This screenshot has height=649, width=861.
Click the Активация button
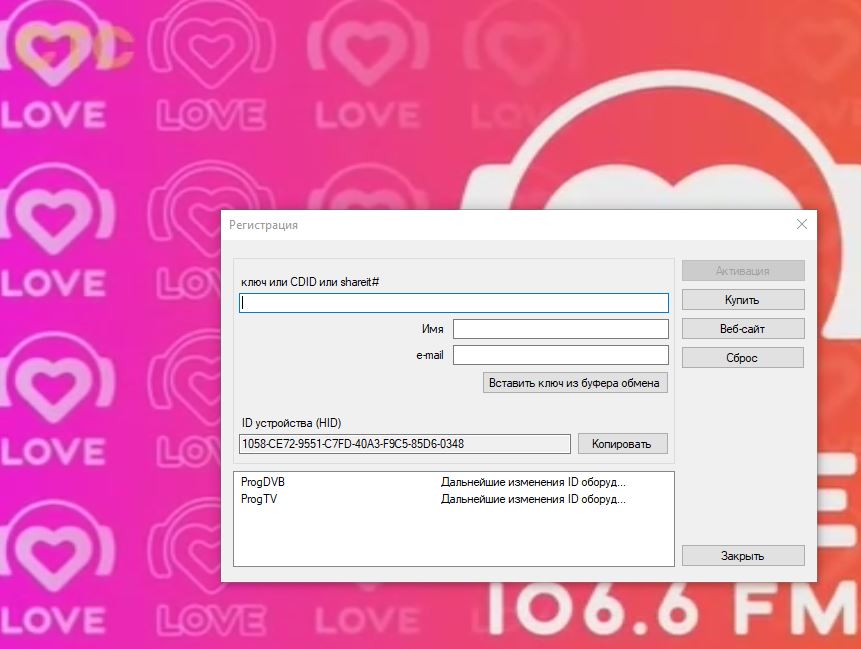pyautogui.click(x=742, y=271)
